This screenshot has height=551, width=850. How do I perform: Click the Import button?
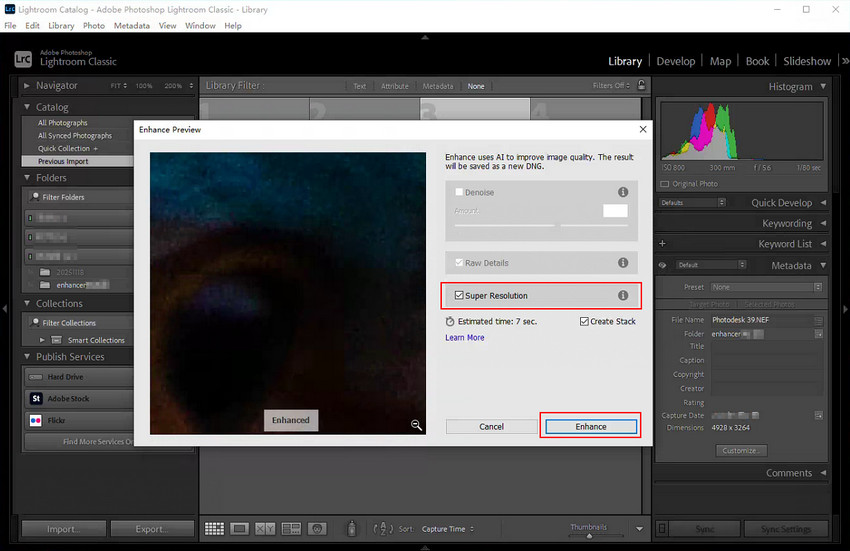(x=63, y=529)
